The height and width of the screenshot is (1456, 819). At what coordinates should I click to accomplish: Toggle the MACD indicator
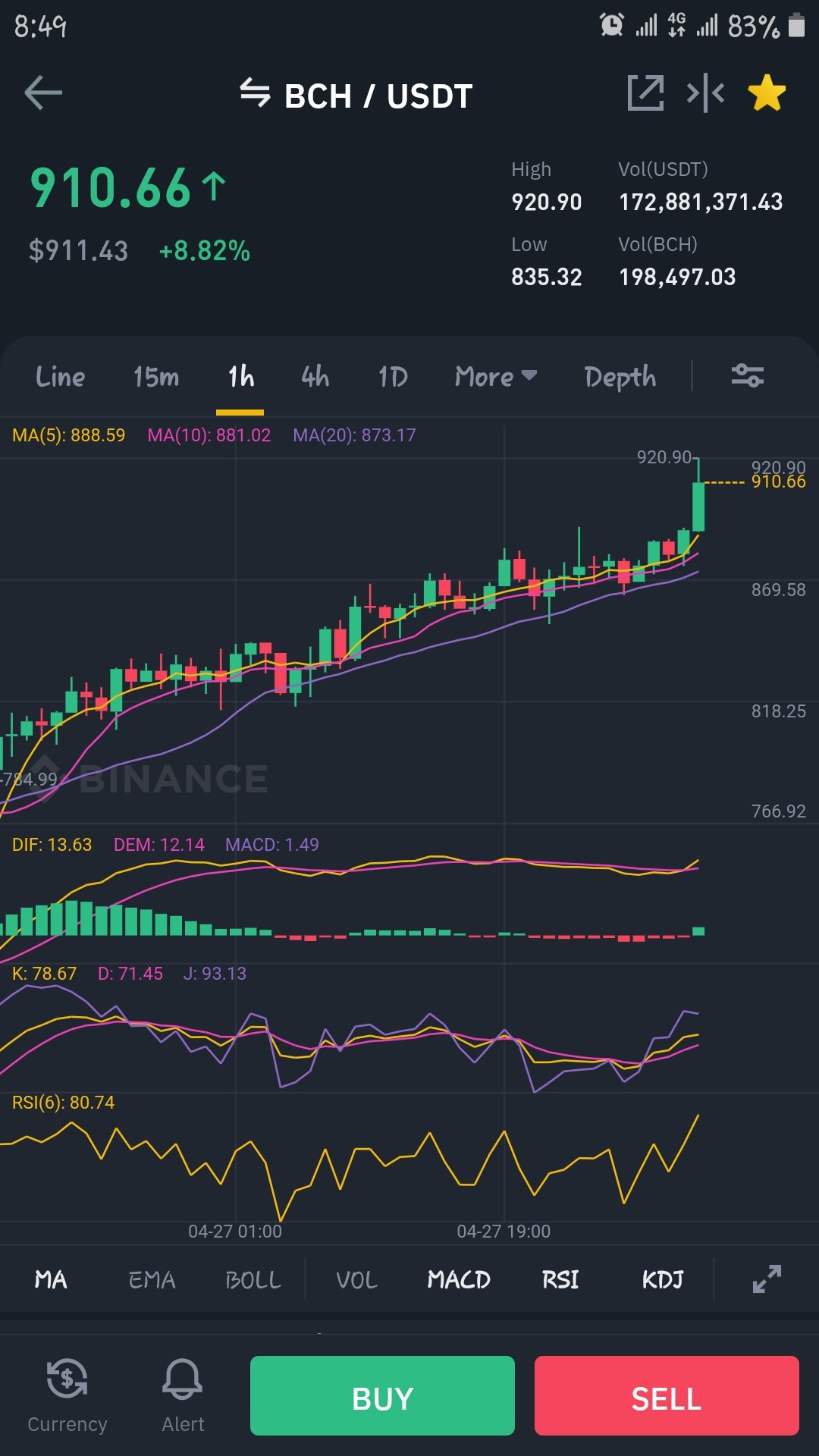click(x=459, y=1280)
